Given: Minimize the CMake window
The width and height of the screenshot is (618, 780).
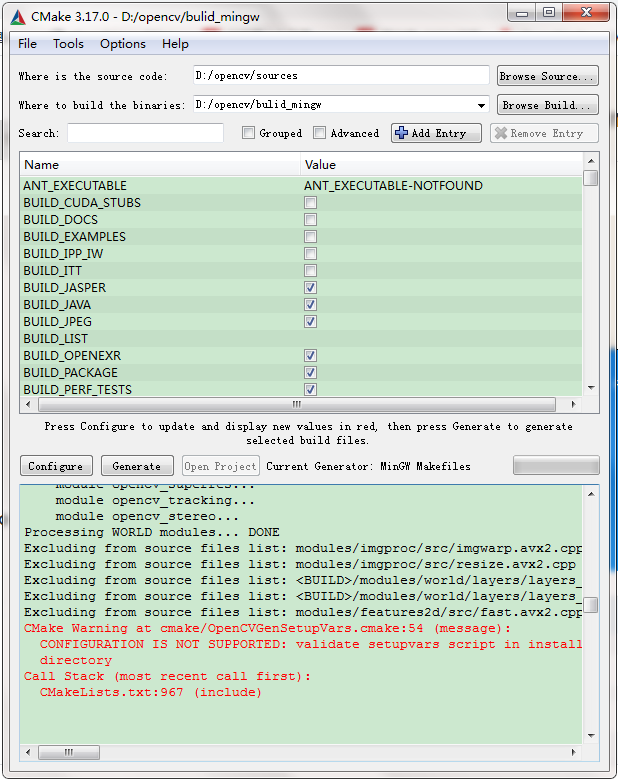Looking at the screenshot, I should coord(522,13).
